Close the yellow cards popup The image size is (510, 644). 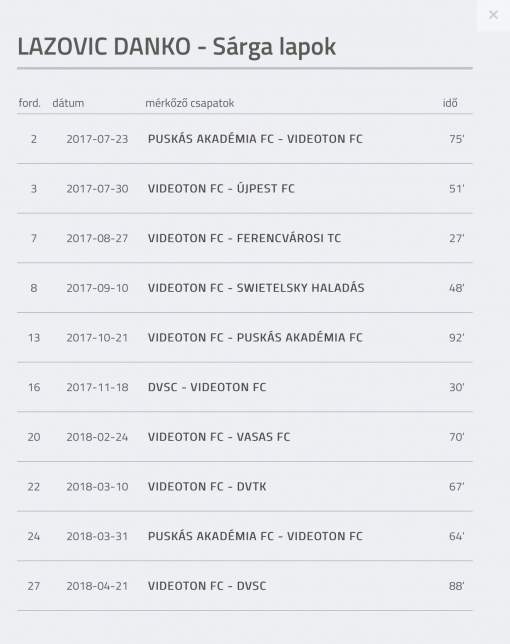[493, 15]
